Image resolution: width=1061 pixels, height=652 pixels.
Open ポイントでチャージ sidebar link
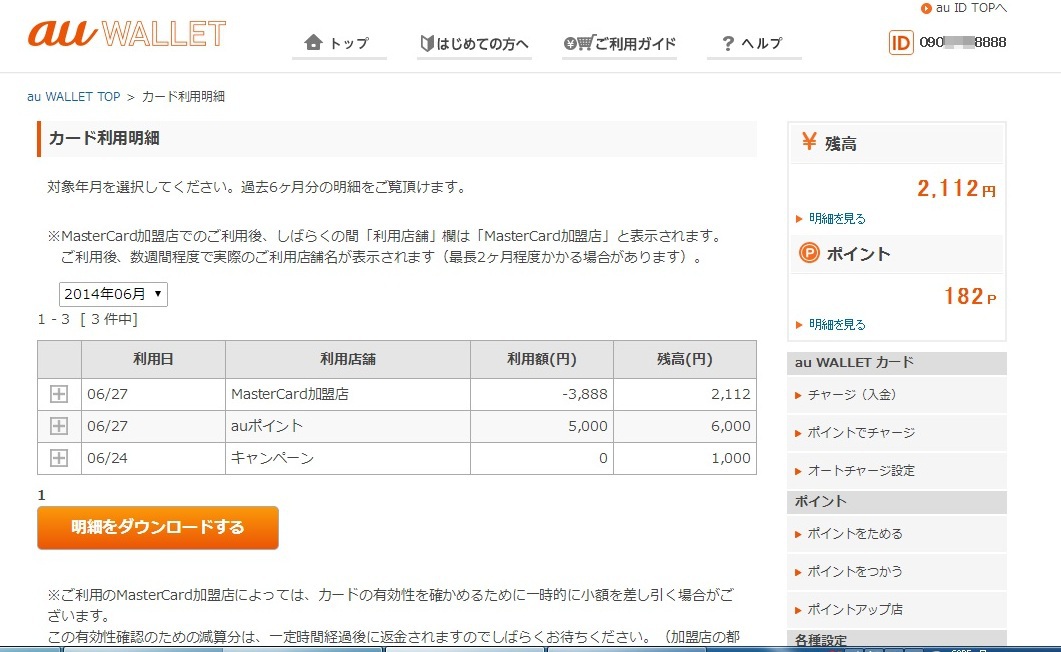coord(861,432)
